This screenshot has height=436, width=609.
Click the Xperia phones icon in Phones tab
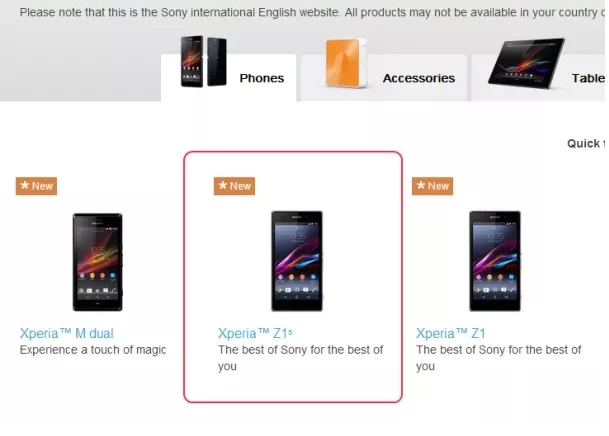pyautogui.click(x=204, y=61)
